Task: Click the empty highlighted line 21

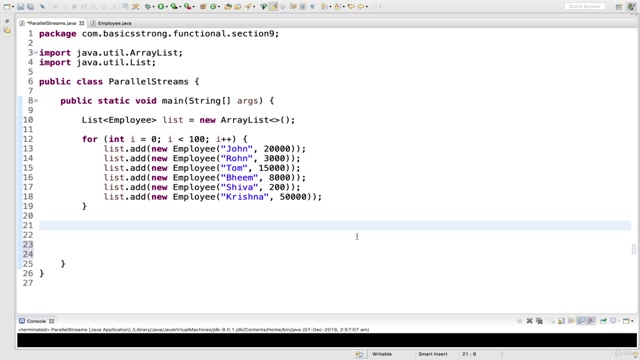Action: click(x=335, y=225)
